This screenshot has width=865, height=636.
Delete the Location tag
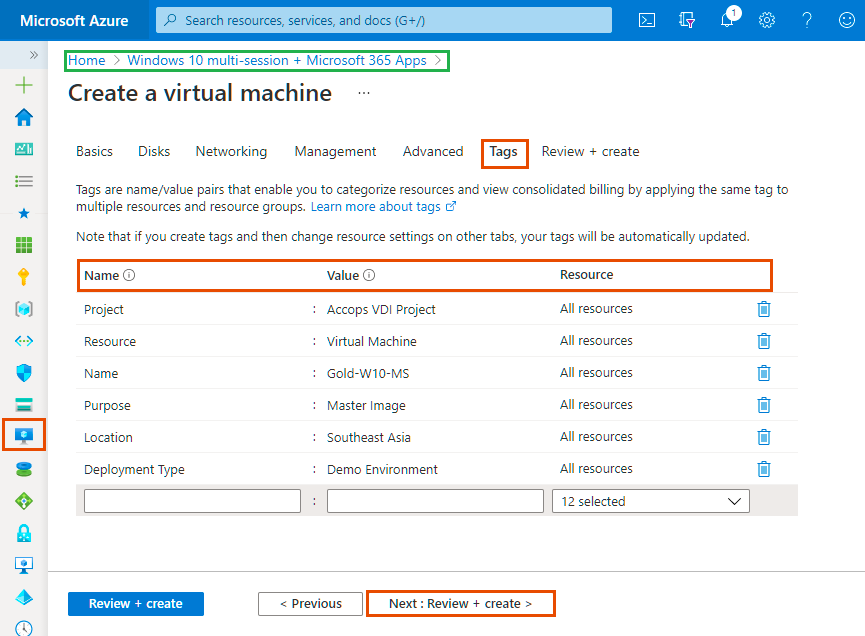[763, 437]
